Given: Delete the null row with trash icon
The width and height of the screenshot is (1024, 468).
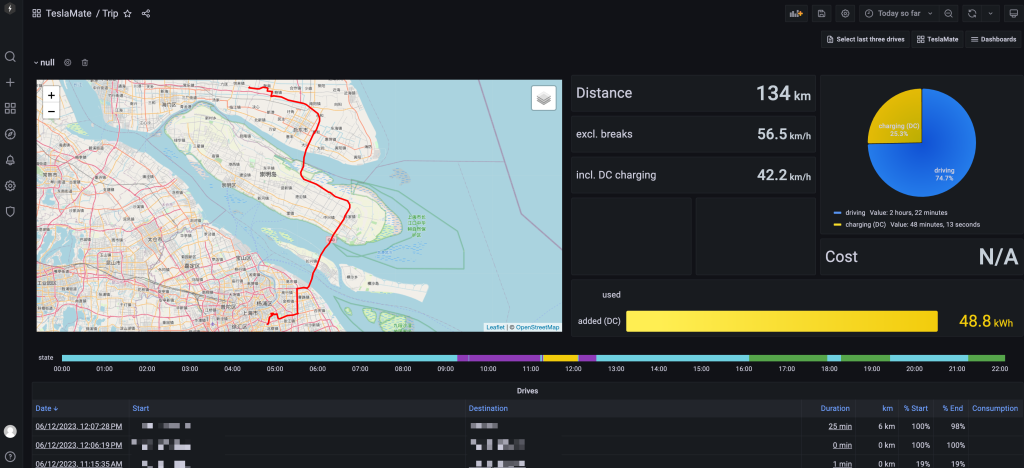Looking at the screenshot, I should click(85, 62).
